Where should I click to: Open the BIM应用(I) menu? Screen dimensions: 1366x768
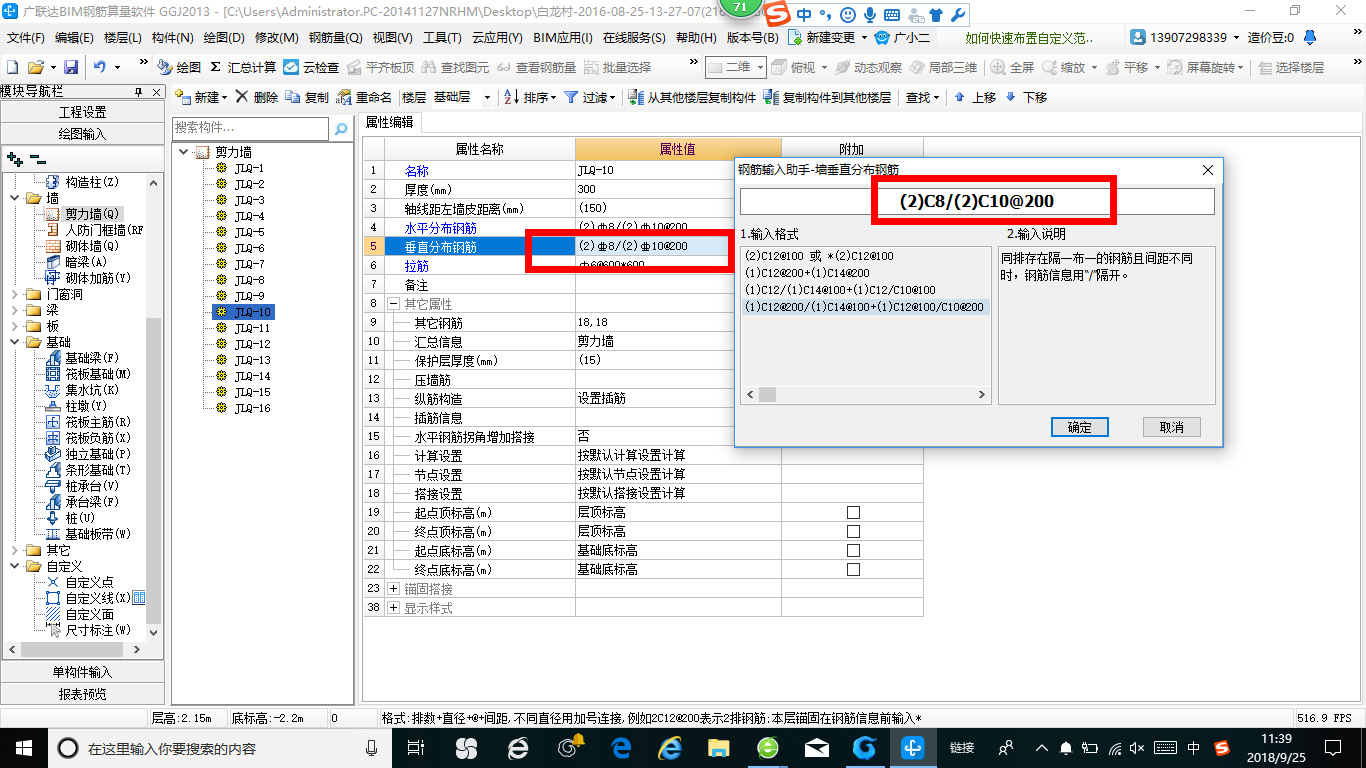click(563, 38)
